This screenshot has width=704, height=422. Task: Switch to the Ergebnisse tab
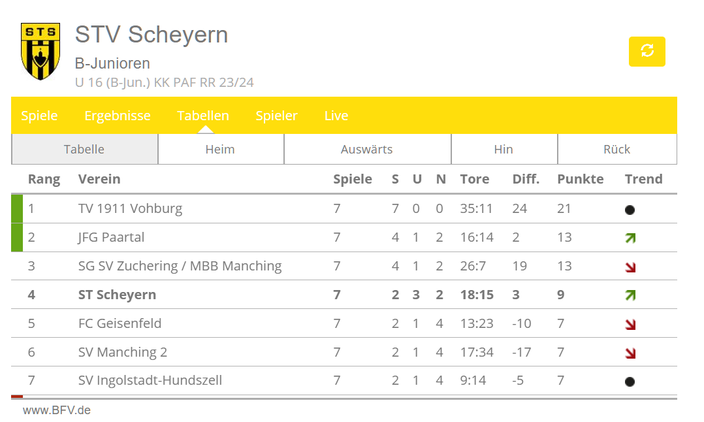pyautogui.click(x=117, y=115)
